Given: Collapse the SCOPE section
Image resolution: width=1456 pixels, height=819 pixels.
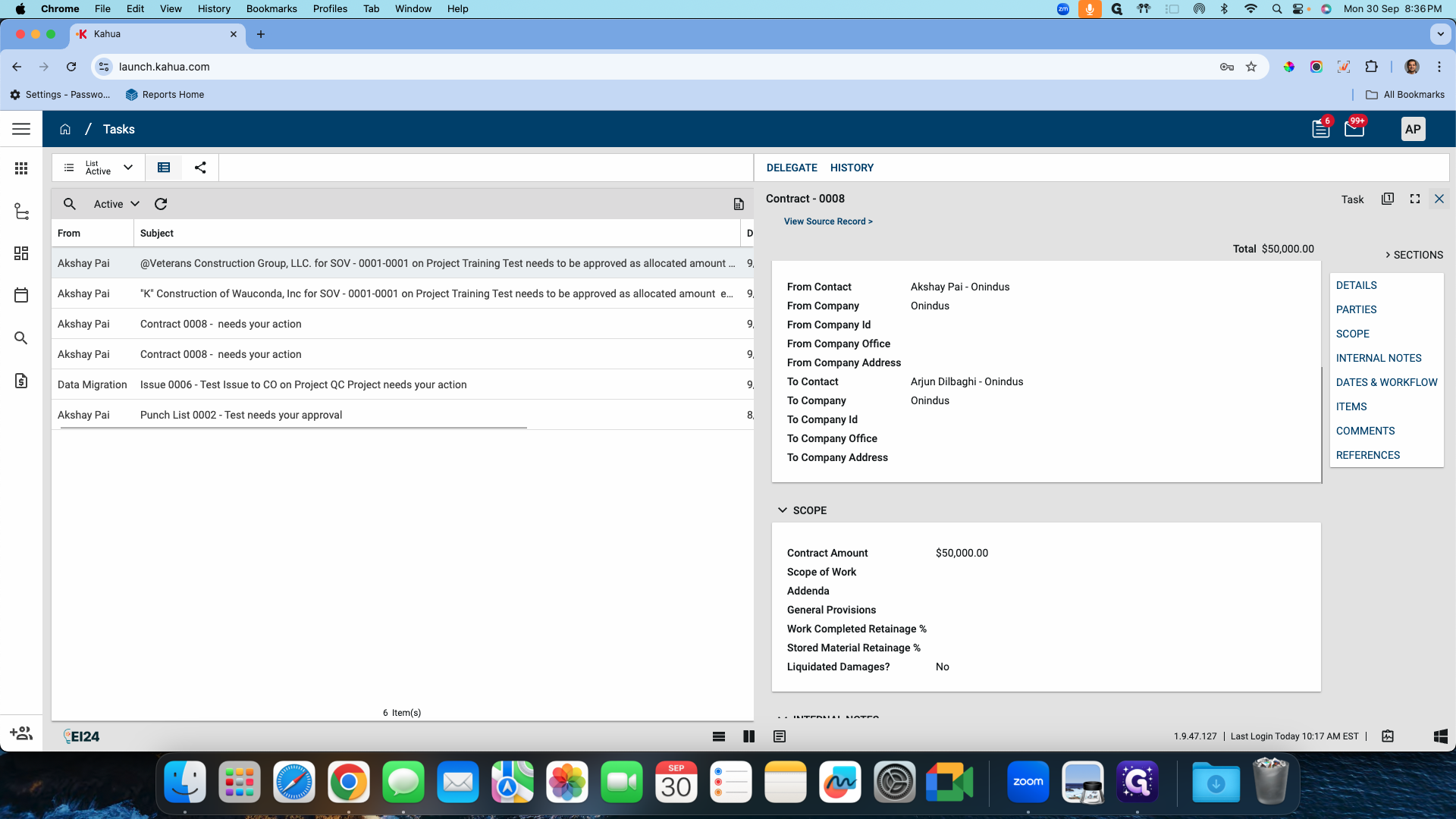Looking at the screenshot, I should coord(783,510).
